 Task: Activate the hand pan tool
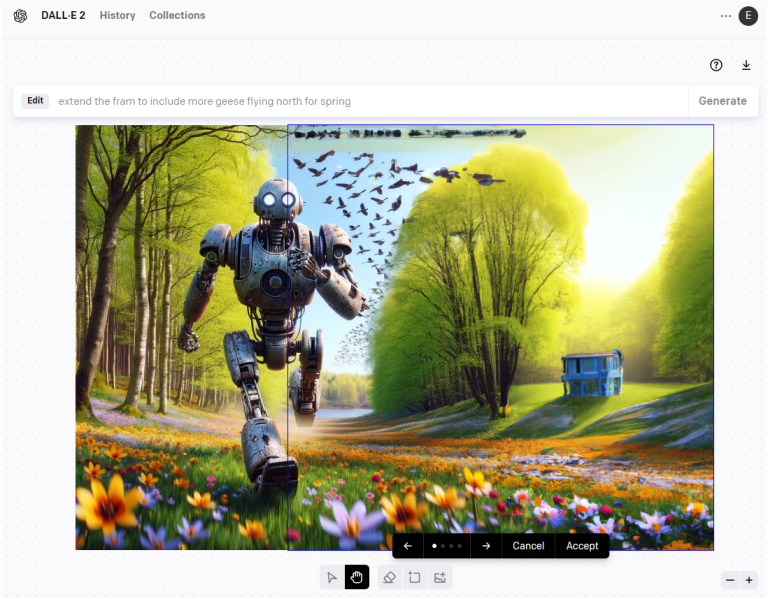pos(357,578)
